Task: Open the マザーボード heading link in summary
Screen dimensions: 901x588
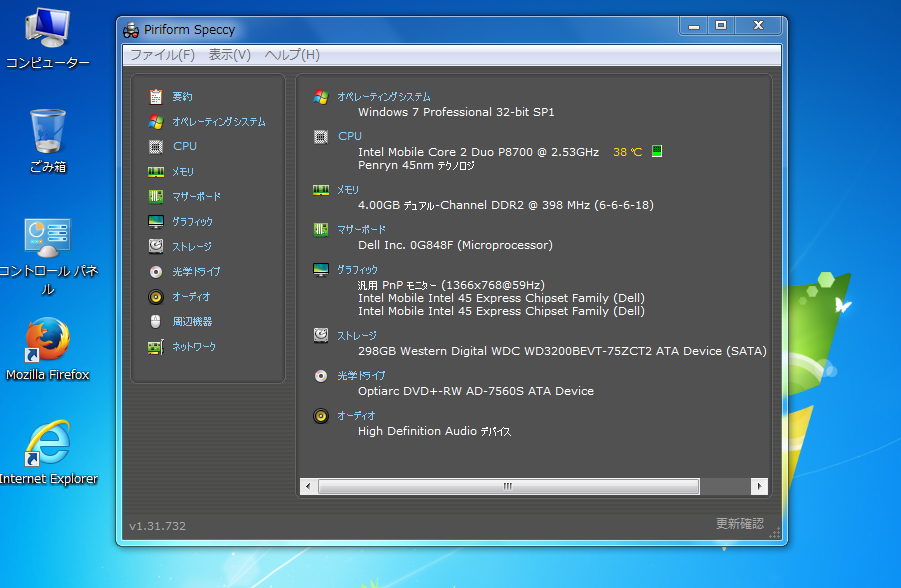Action: pos(361,230)
